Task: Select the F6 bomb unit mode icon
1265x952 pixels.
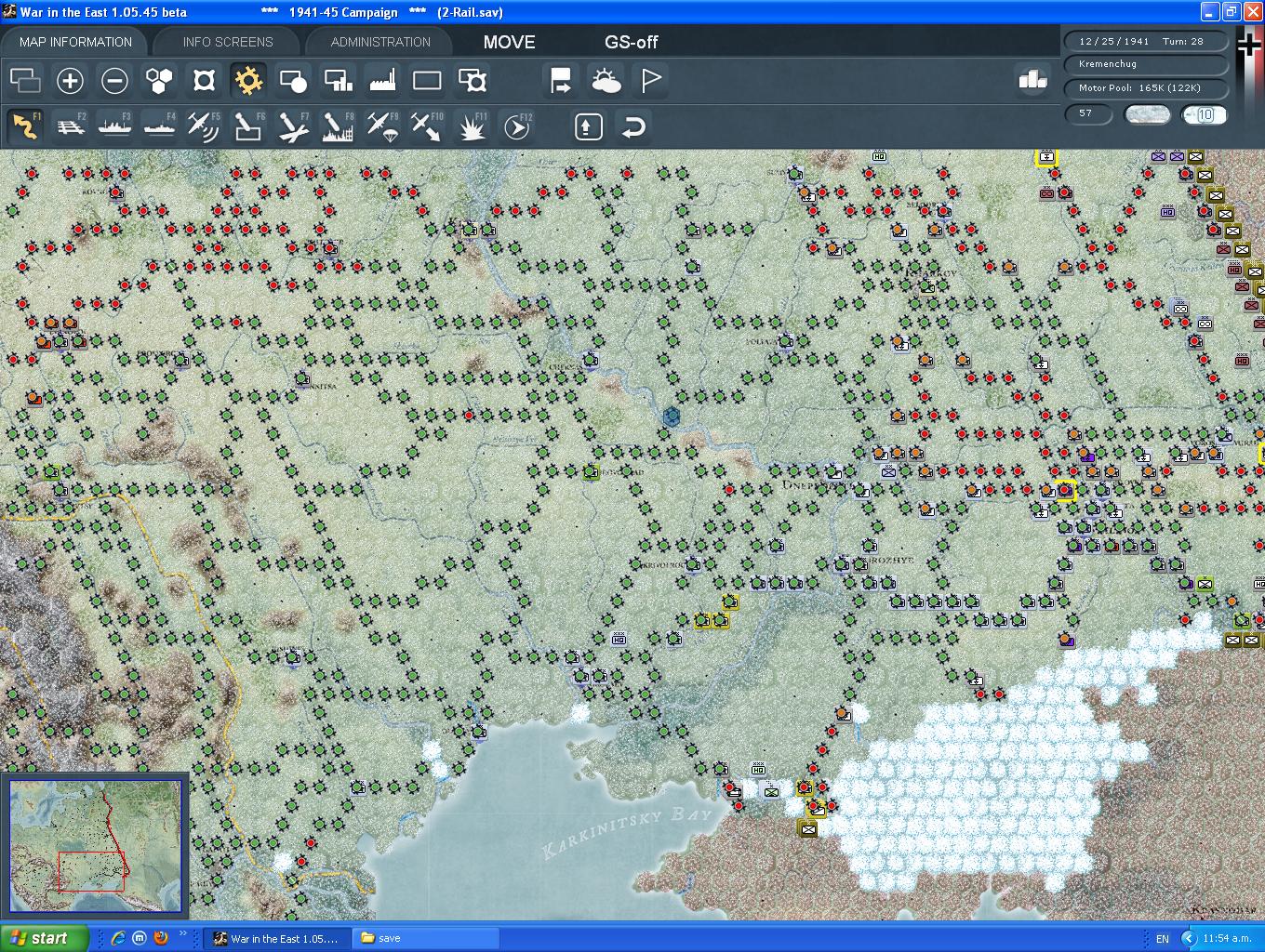Action: (x=248, y=126)
